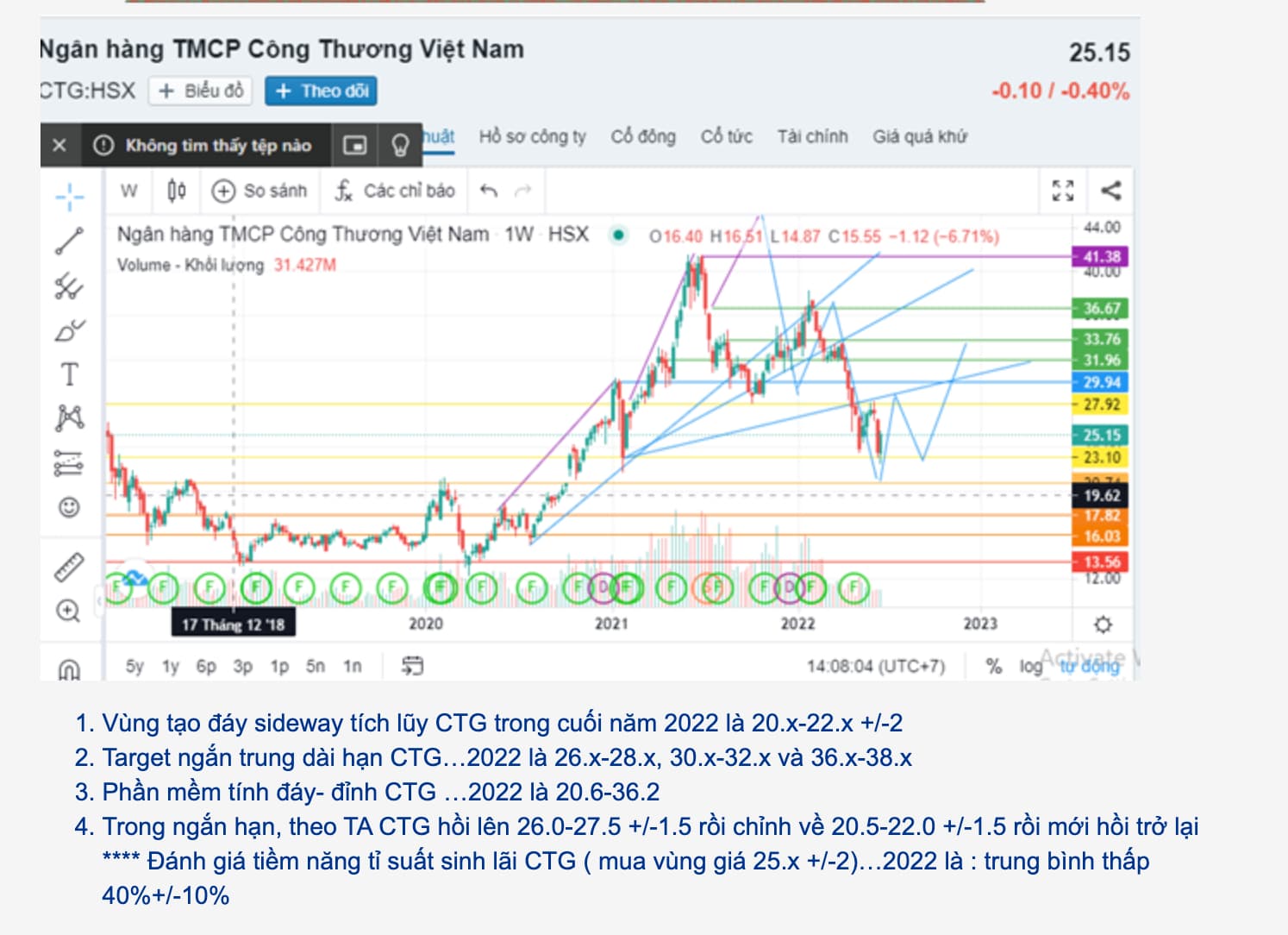The image size is (1288, 935).
Task: Set chart range to 1p
Action: [x=279, y=666]
